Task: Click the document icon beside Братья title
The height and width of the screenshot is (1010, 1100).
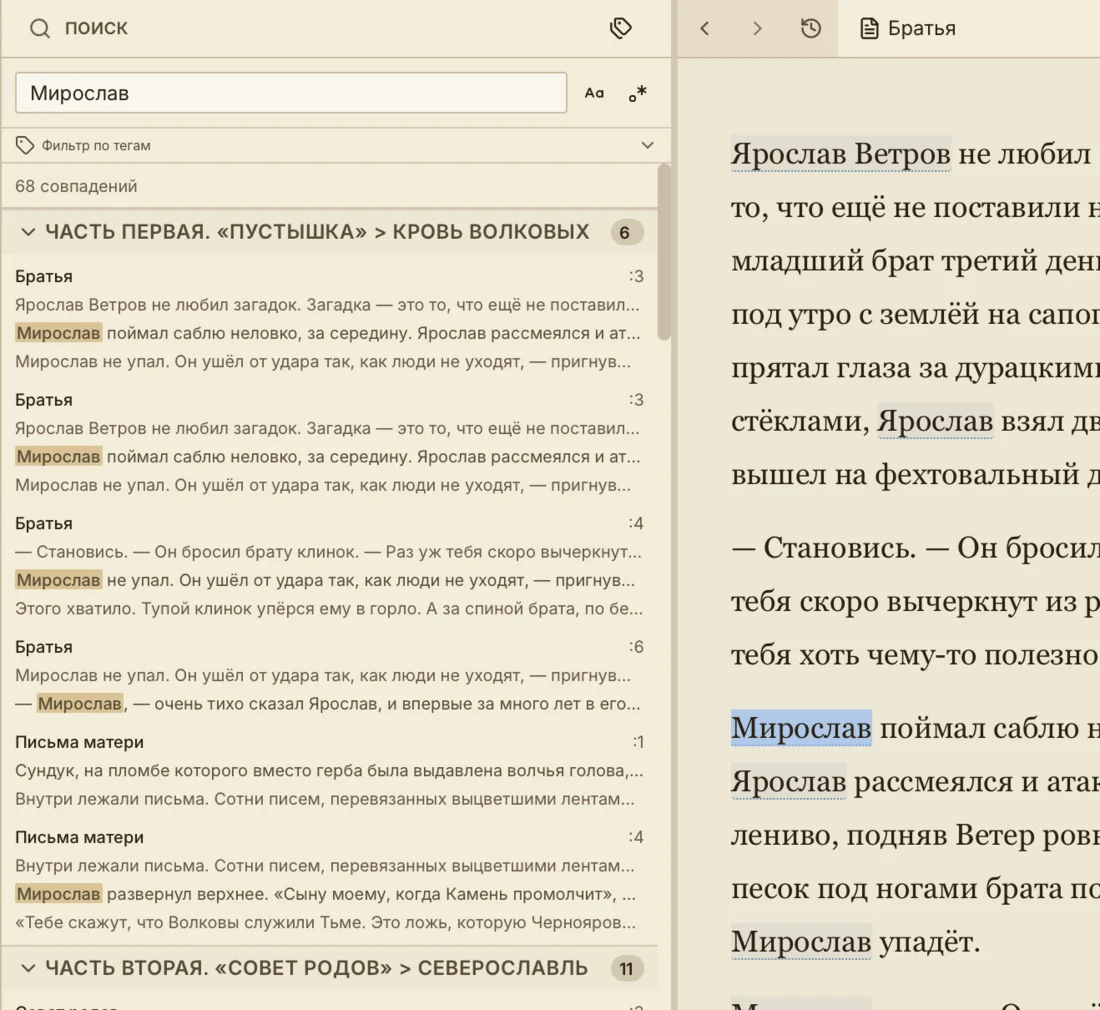Action: (869, 29)
